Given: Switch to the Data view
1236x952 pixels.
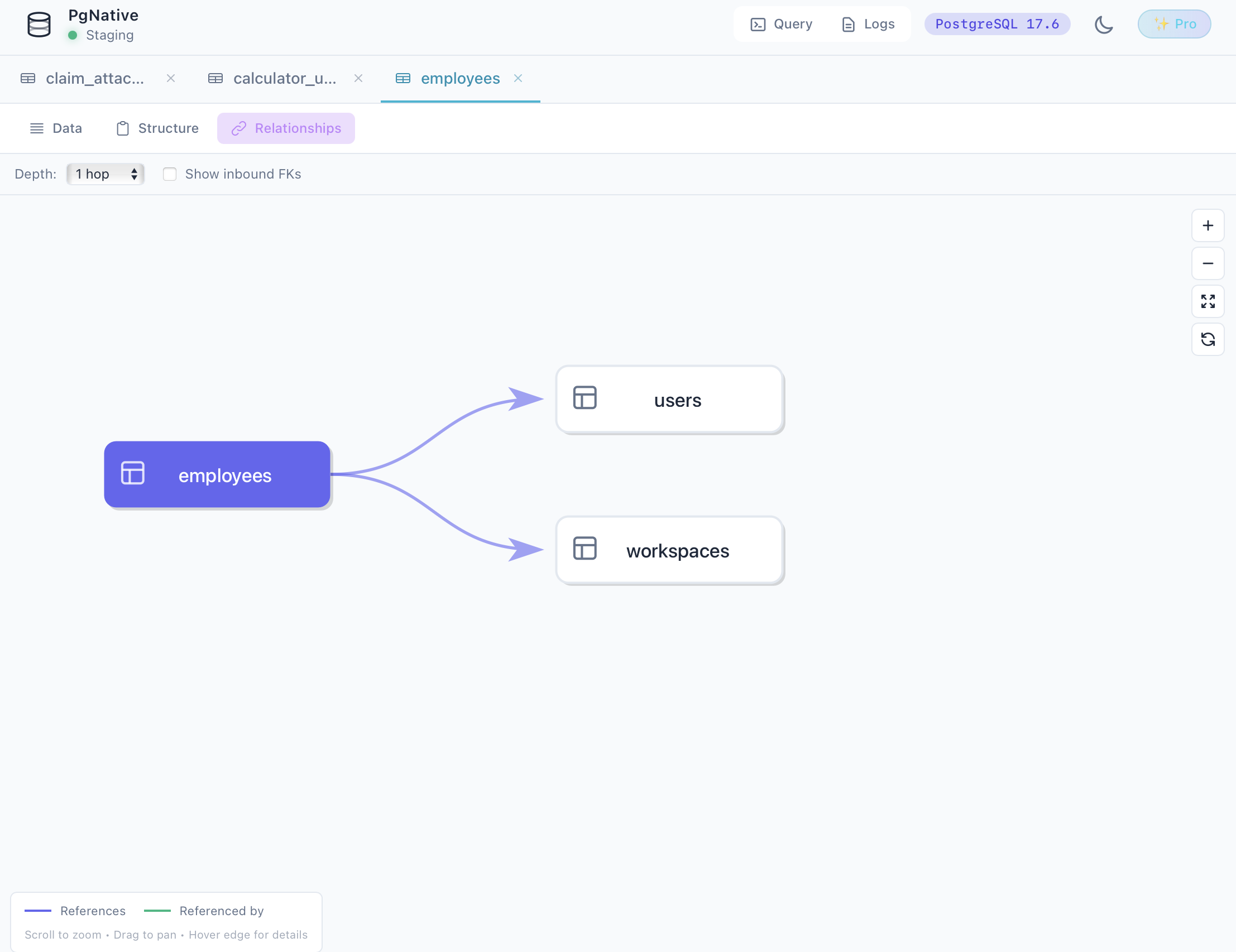Looking at the screenshot, I should click(x=56, y=128).
